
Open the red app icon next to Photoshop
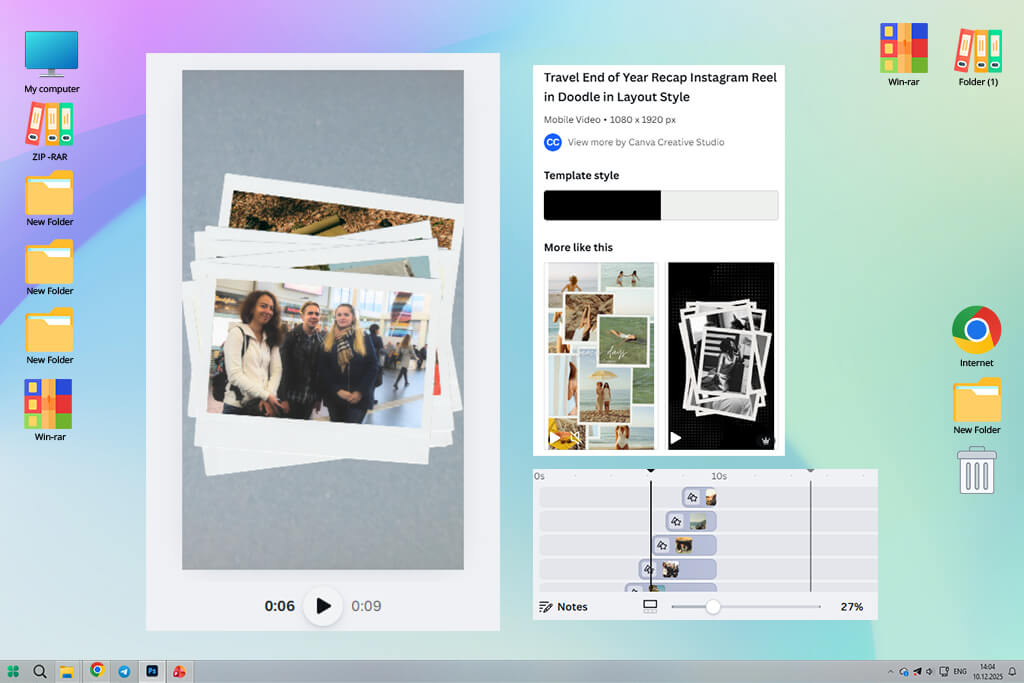(x=179, y=671)
